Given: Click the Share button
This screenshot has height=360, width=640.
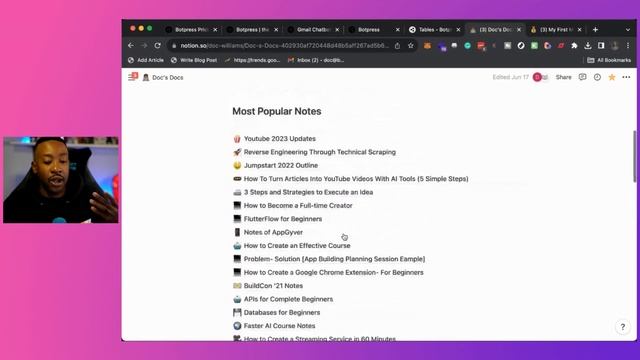Looking at the screenshot, I should point(563,77).
